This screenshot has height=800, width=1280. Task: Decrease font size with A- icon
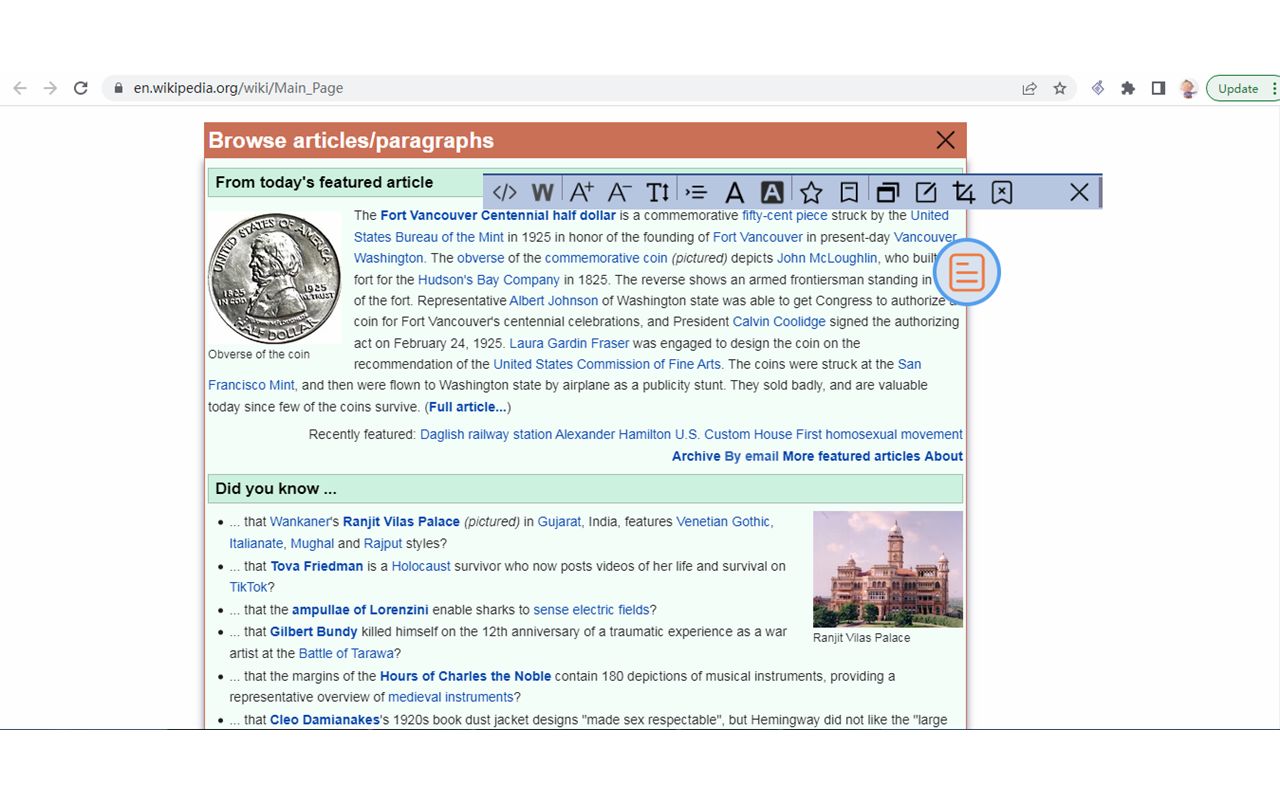click(x=619, y=192)
